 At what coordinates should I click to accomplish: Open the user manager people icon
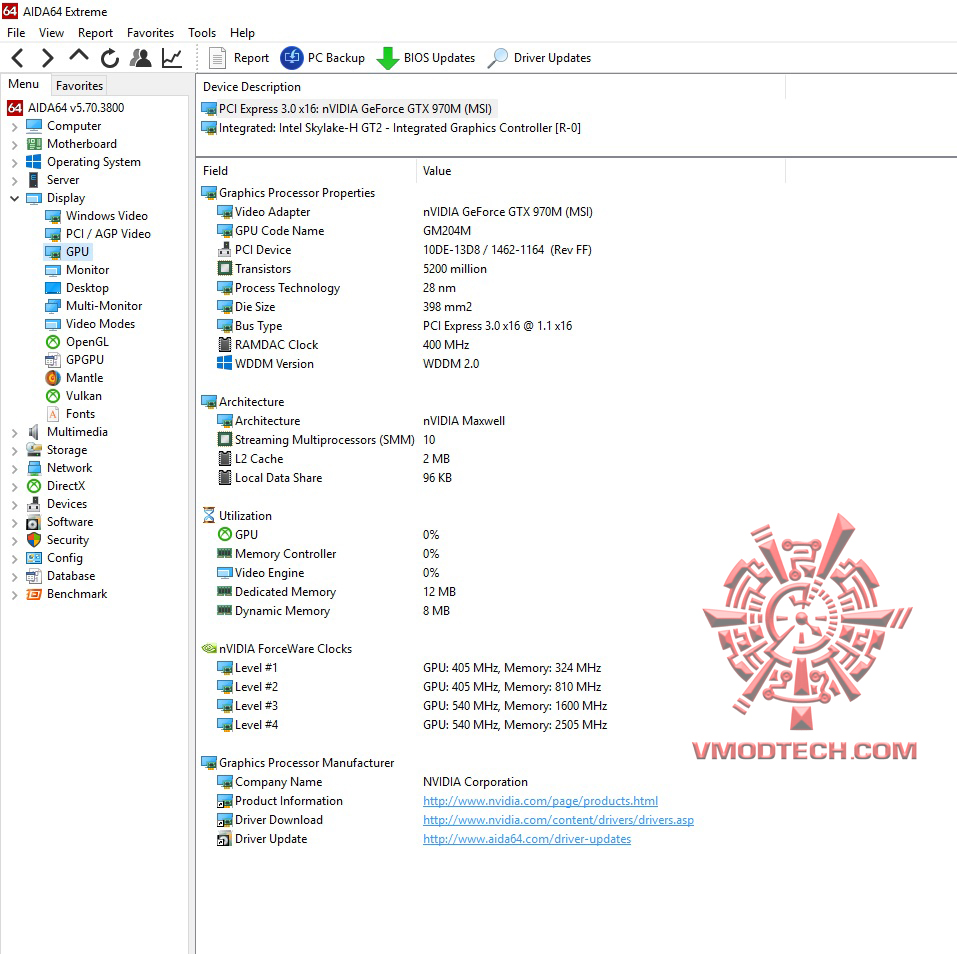141,58
